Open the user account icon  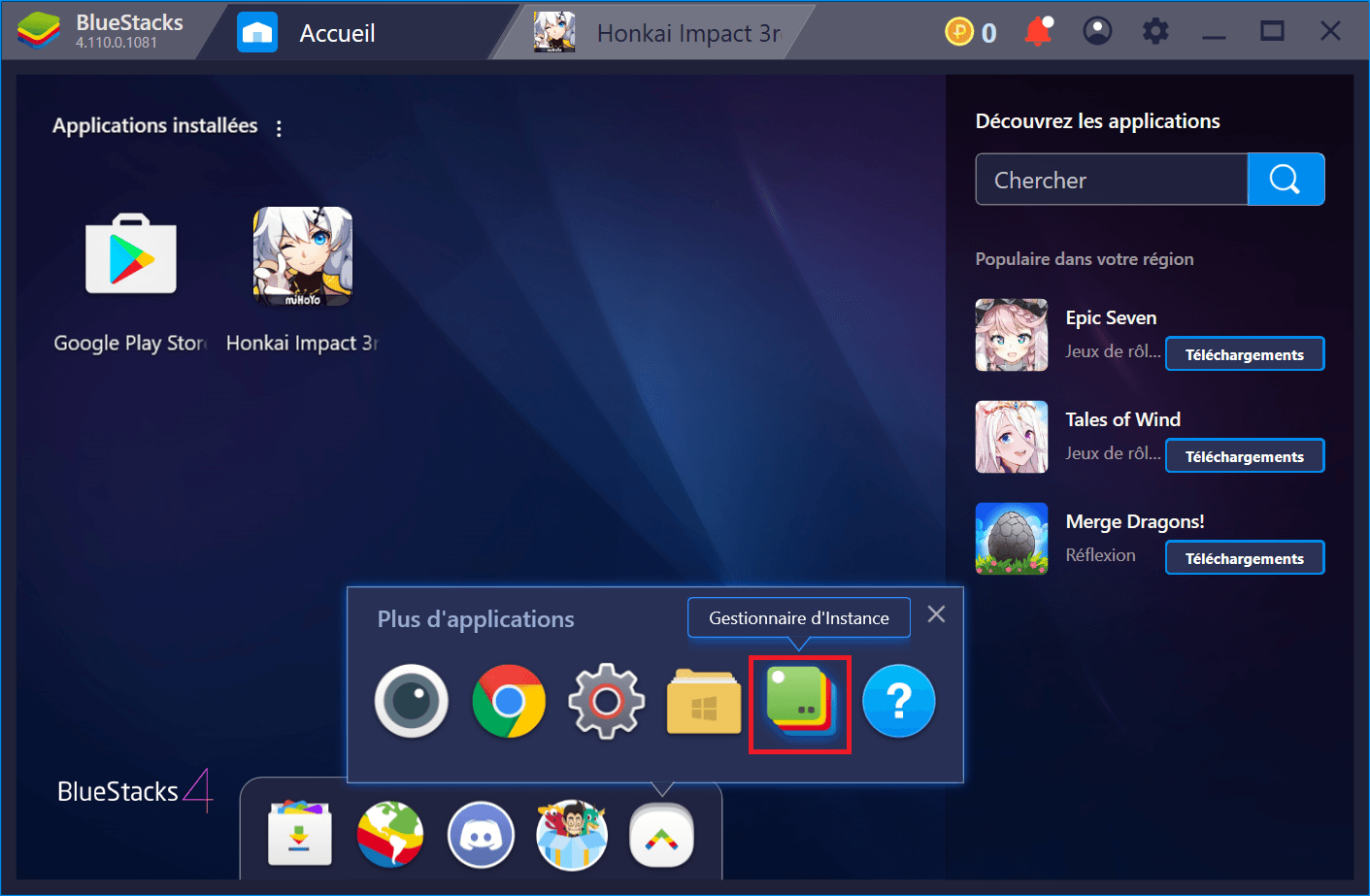(1097, 32)
